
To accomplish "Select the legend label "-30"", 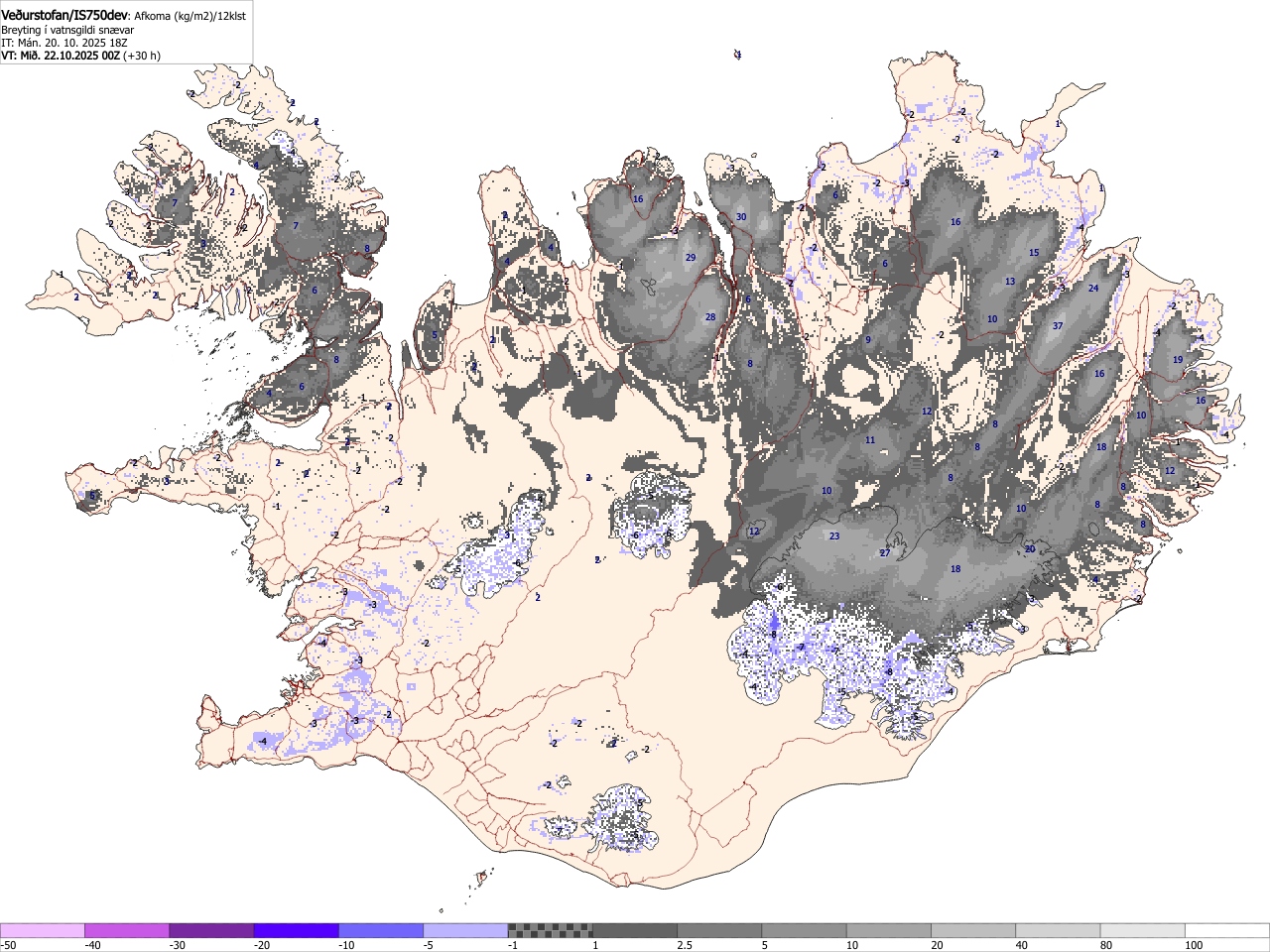I will [x=178, y=945].
